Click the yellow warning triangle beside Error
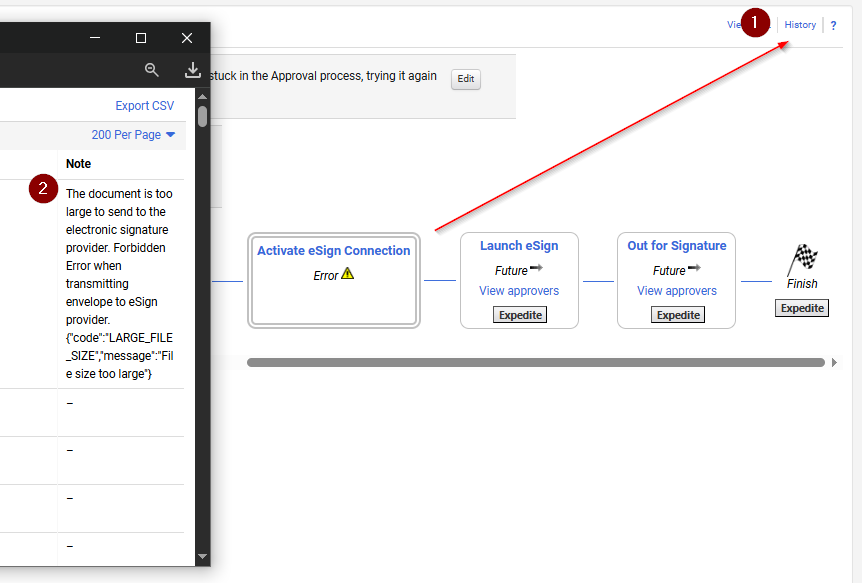The height and width of the screenshot is (583, 862). pos(348,274)
